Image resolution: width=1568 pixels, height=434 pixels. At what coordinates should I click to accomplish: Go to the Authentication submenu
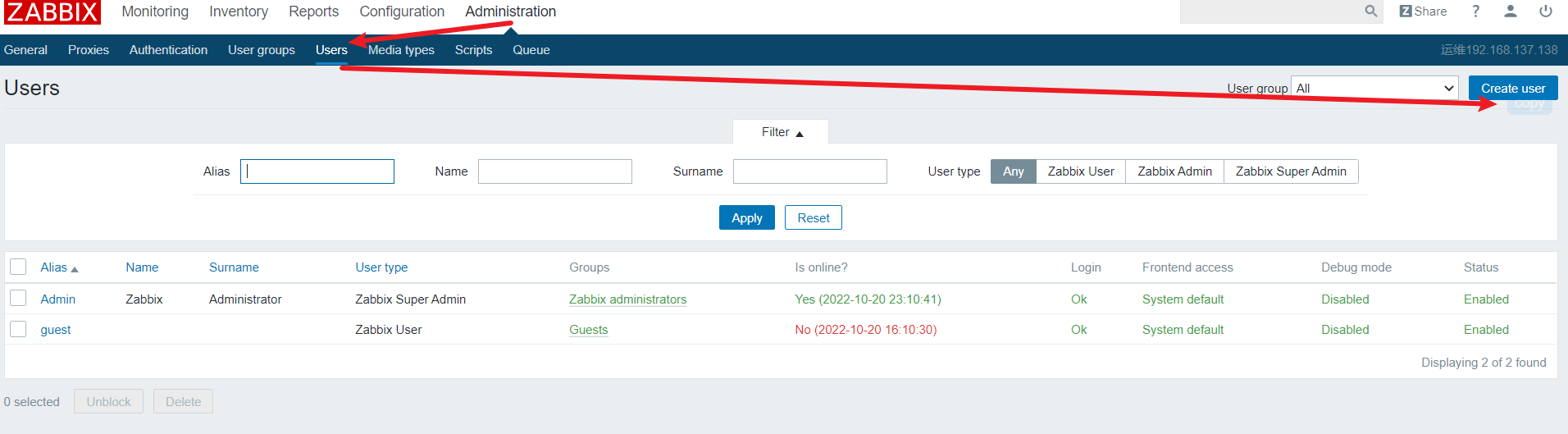(x=168, y=50)
